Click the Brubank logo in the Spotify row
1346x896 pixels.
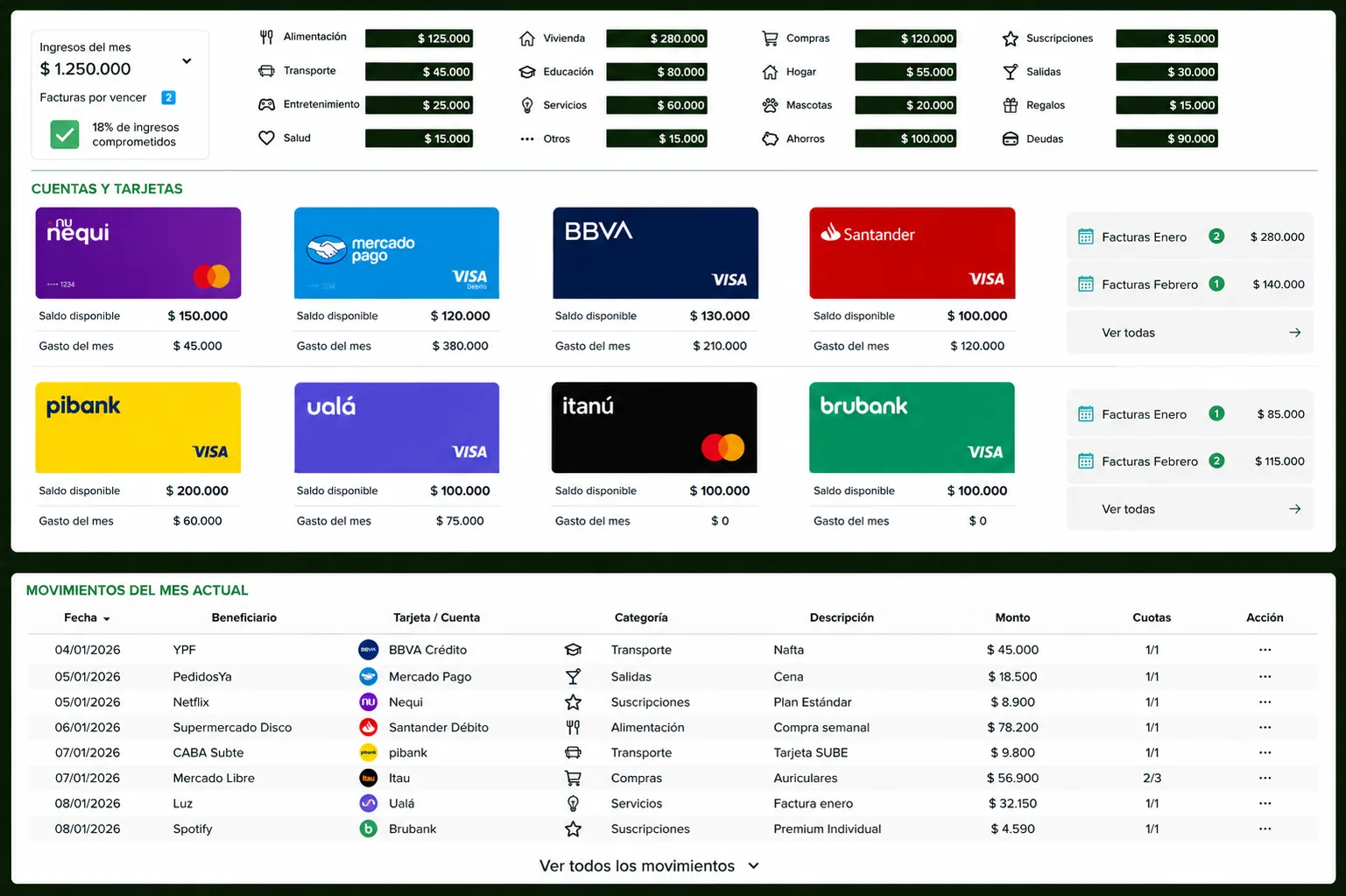[369, 829]
